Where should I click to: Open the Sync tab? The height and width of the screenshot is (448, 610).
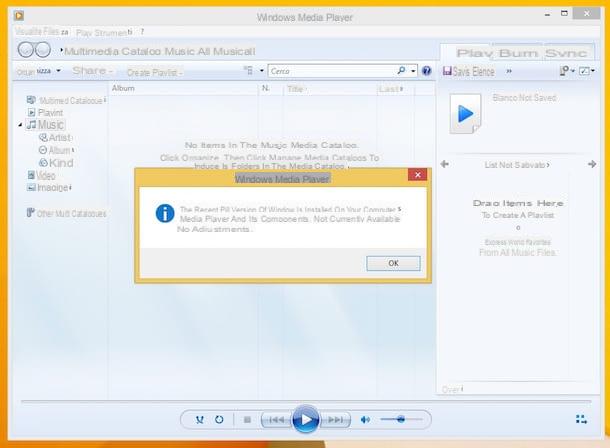pyautogui.click(x=566, y=53)
